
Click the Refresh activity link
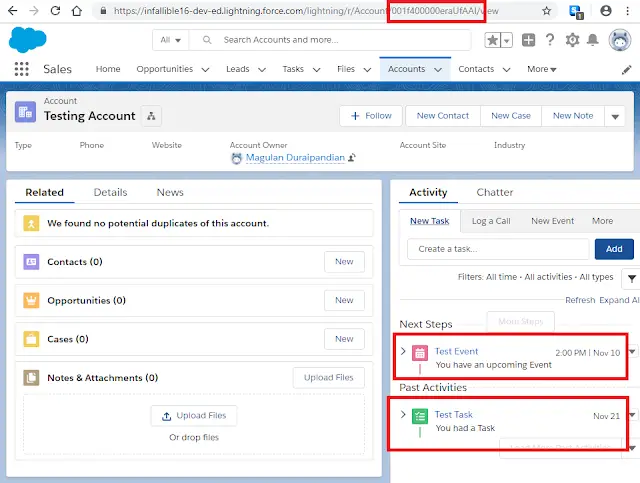[580, 300]
